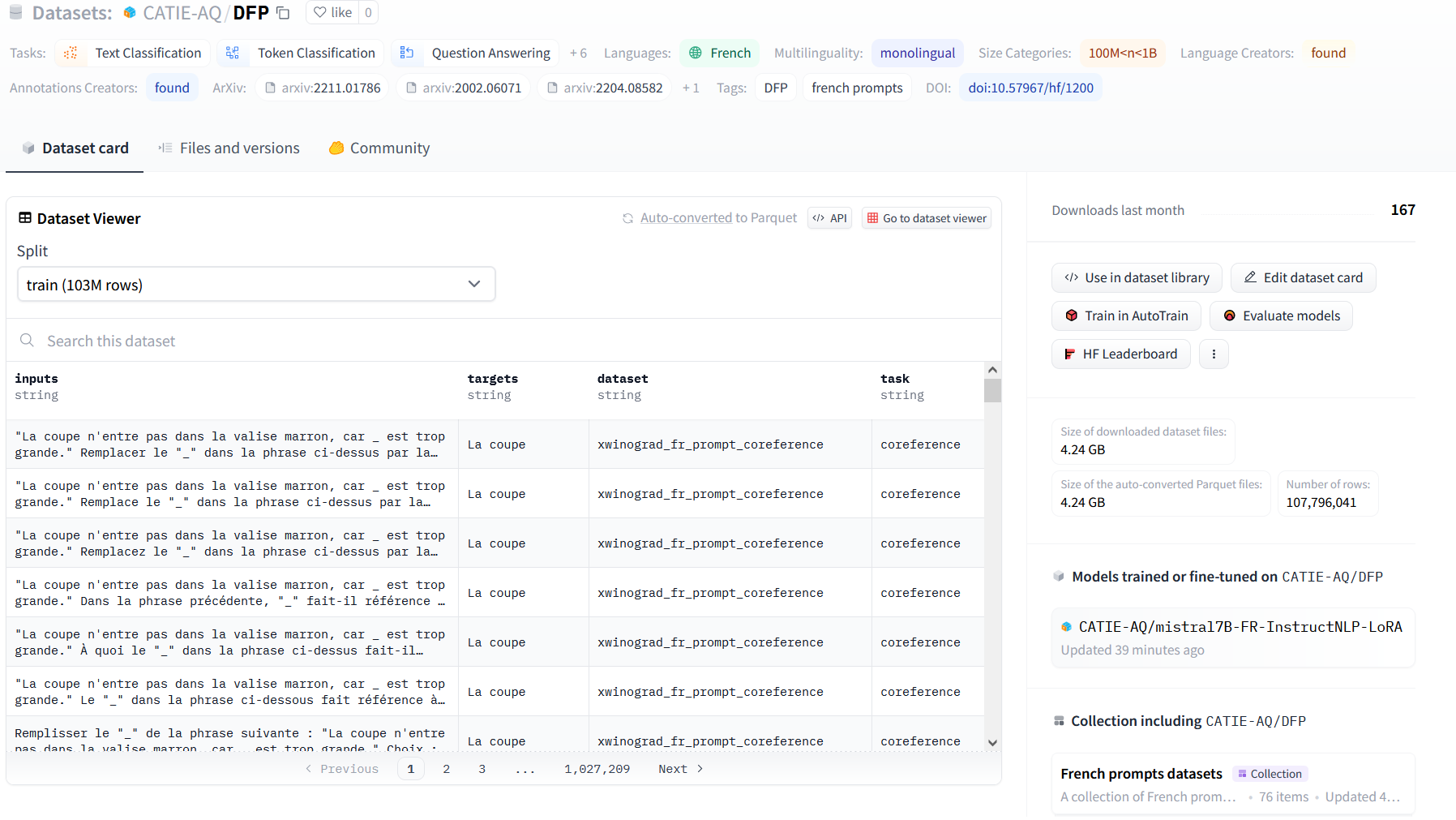Click the Datasets stack icon in header

point(15,13)
